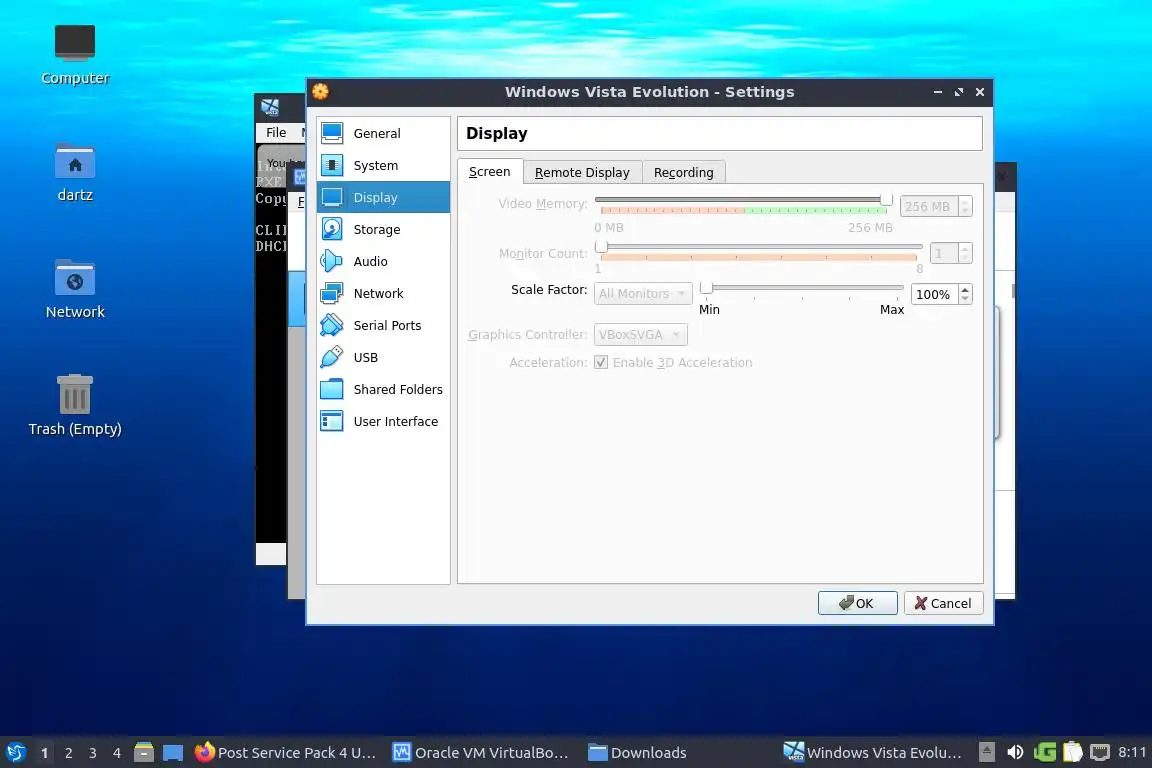Image resolution: width=1152 pixels, height=768 pixels.
Task: Switch to the Recording tab
Action: click(x=683, y=172)
